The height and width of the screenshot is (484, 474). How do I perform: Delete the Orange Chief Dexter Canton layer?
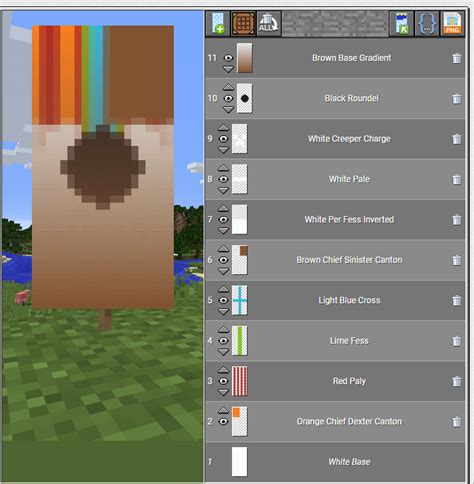tap(457, 422)
